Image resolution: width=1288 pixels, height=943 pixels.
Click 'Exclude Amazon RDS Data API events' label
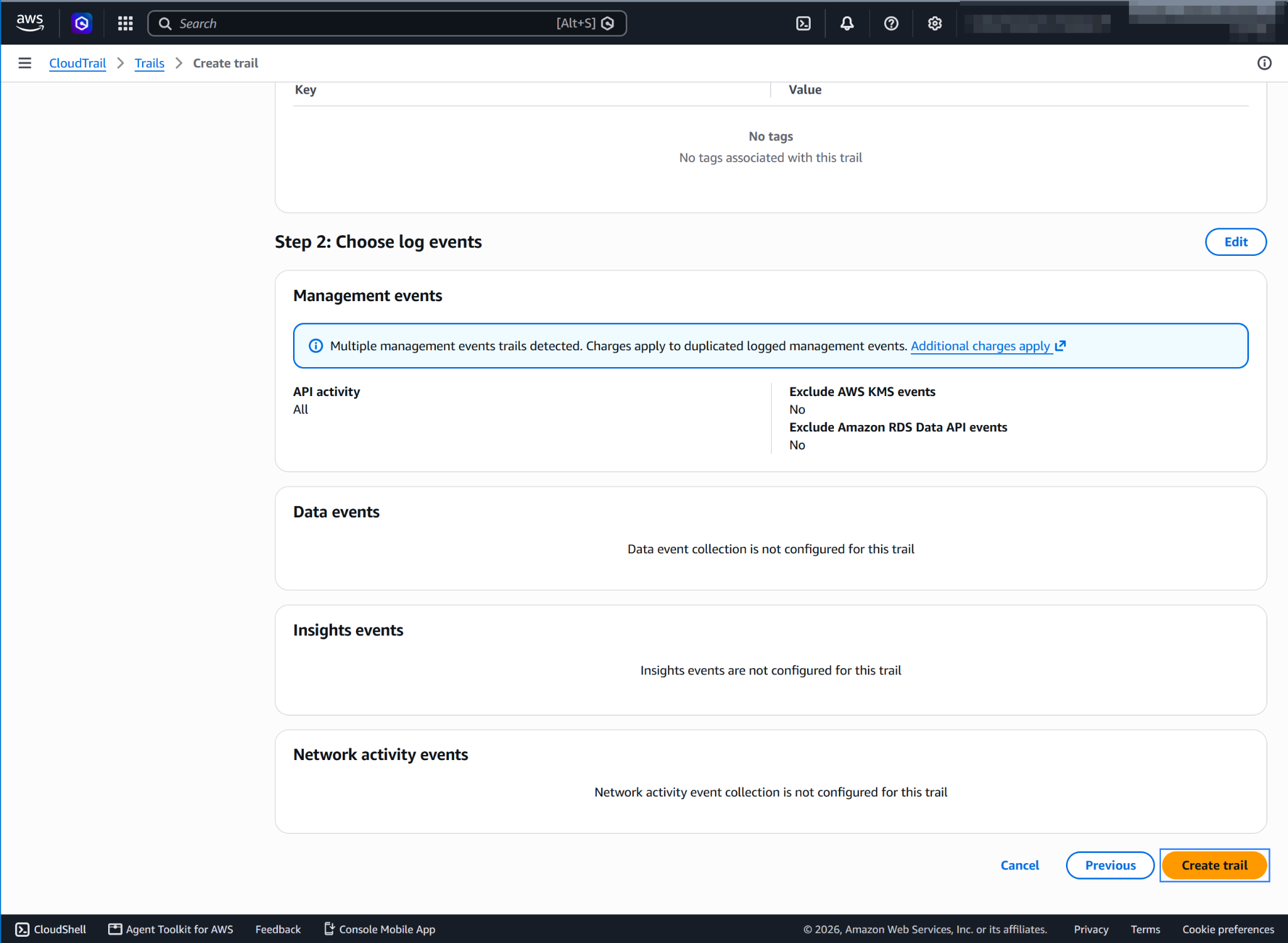[898, 427]
